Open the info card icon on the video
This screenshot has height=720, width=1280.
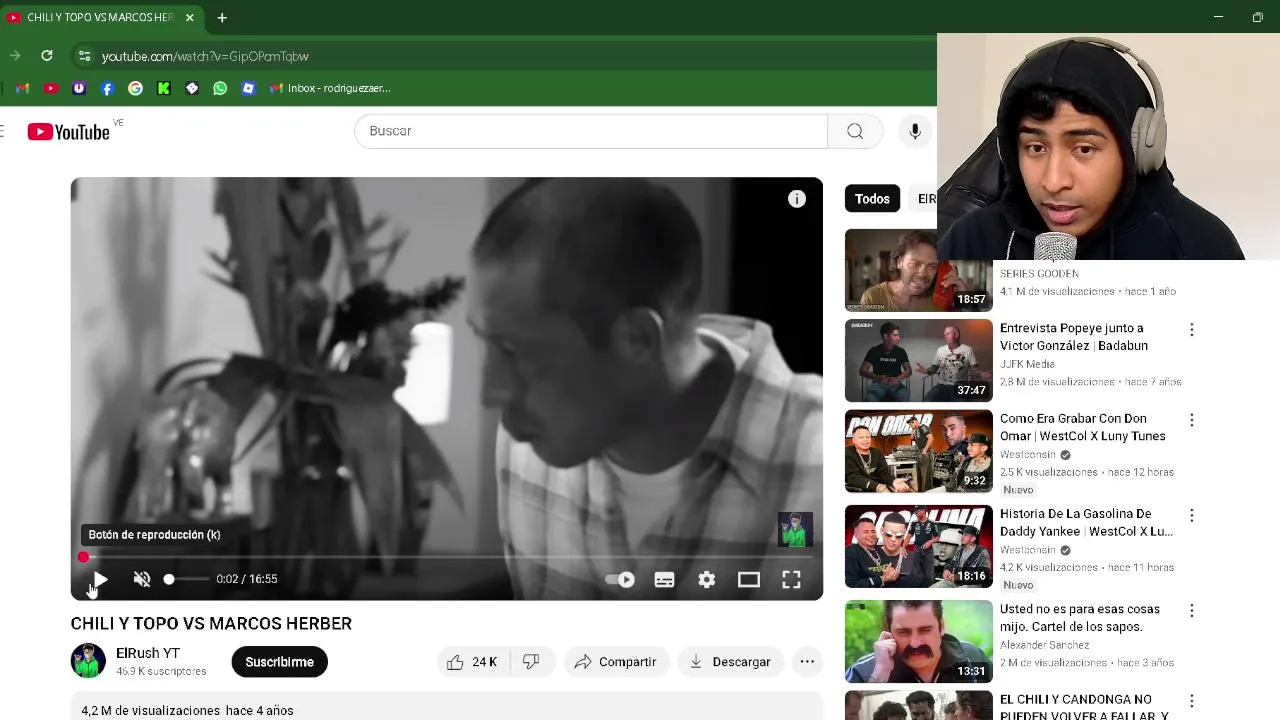[x=797, y=199]
